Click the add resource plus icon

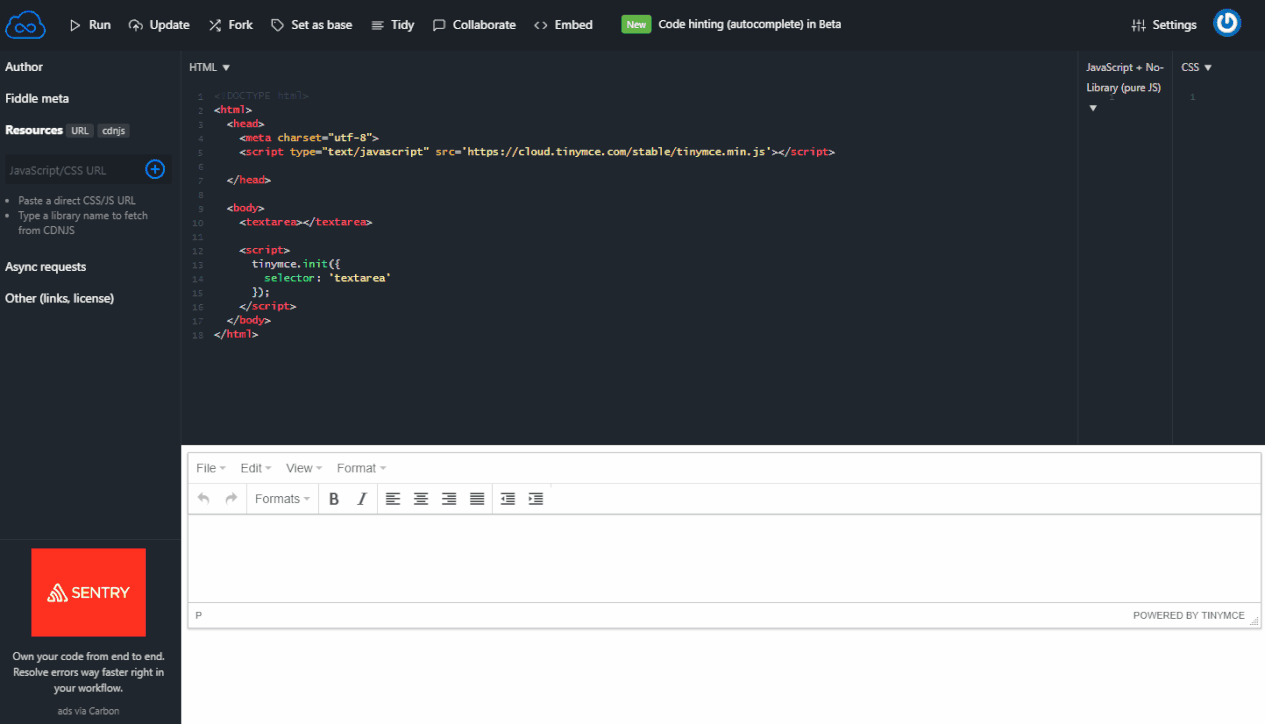[x=155, y=170]
